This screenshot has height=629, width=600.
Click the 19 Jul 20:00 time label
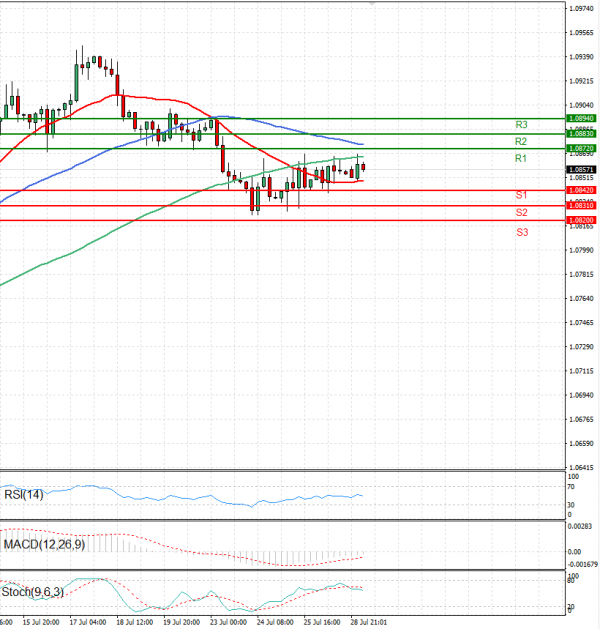point(182,622)
